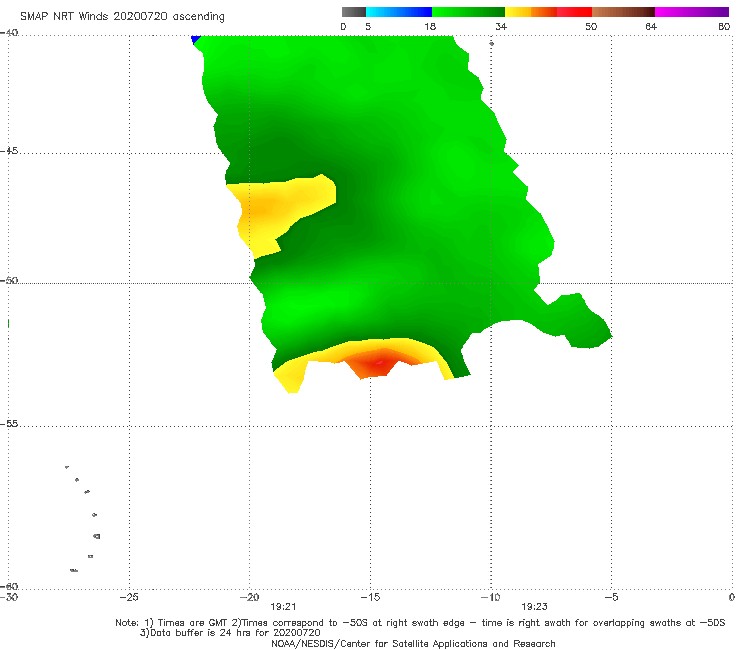Click the longitude label '-25'
This screenshot has width=740, height=650.
129,597
